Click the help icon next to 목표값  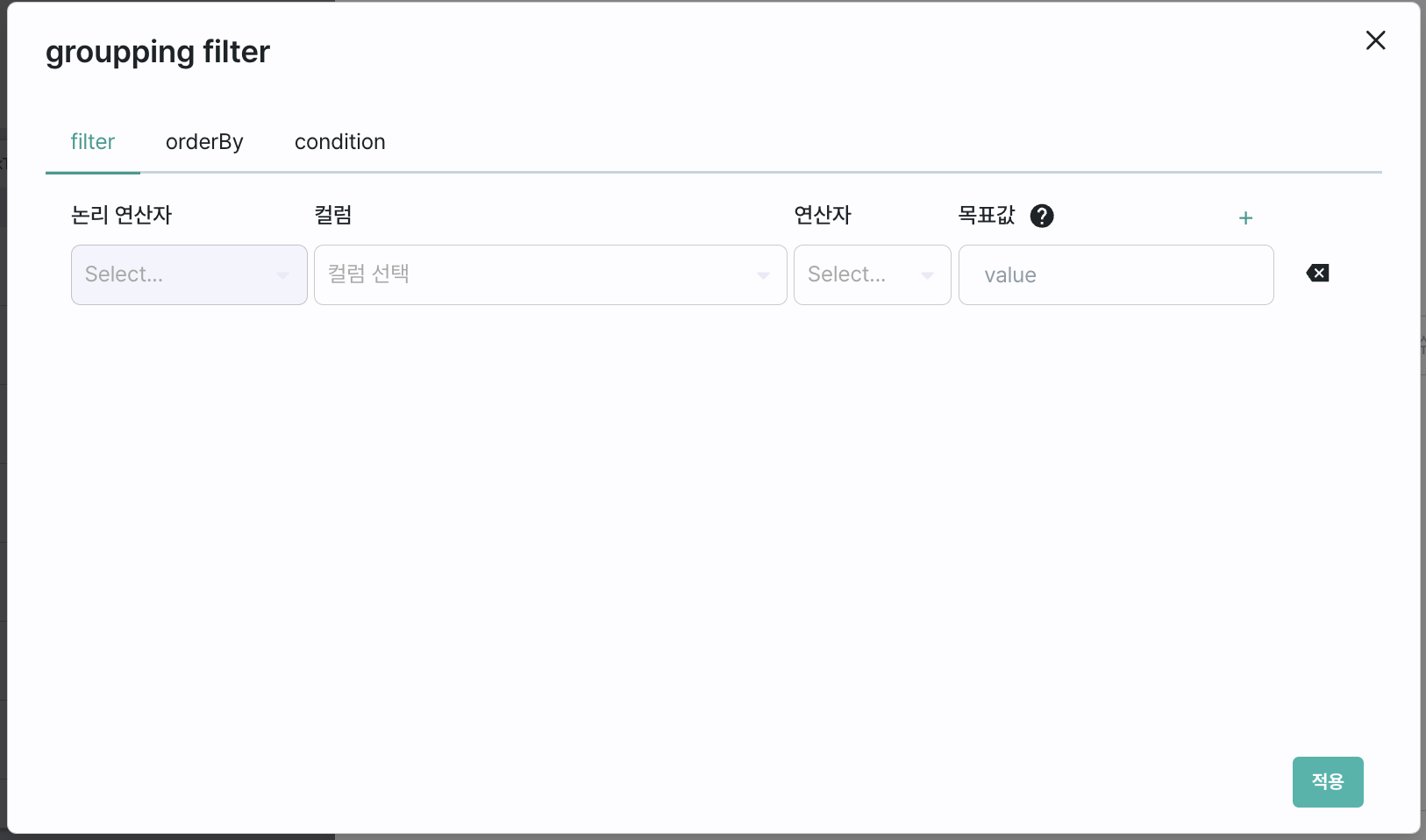click(1042, 216)
